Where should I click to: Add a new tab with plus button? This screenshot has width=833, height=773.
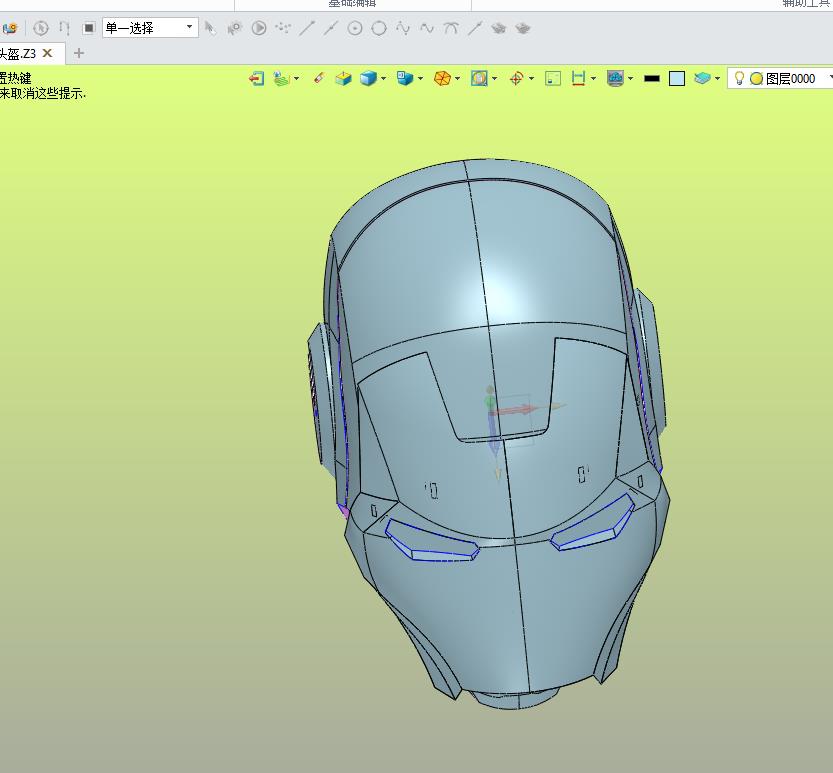[79, 53]
